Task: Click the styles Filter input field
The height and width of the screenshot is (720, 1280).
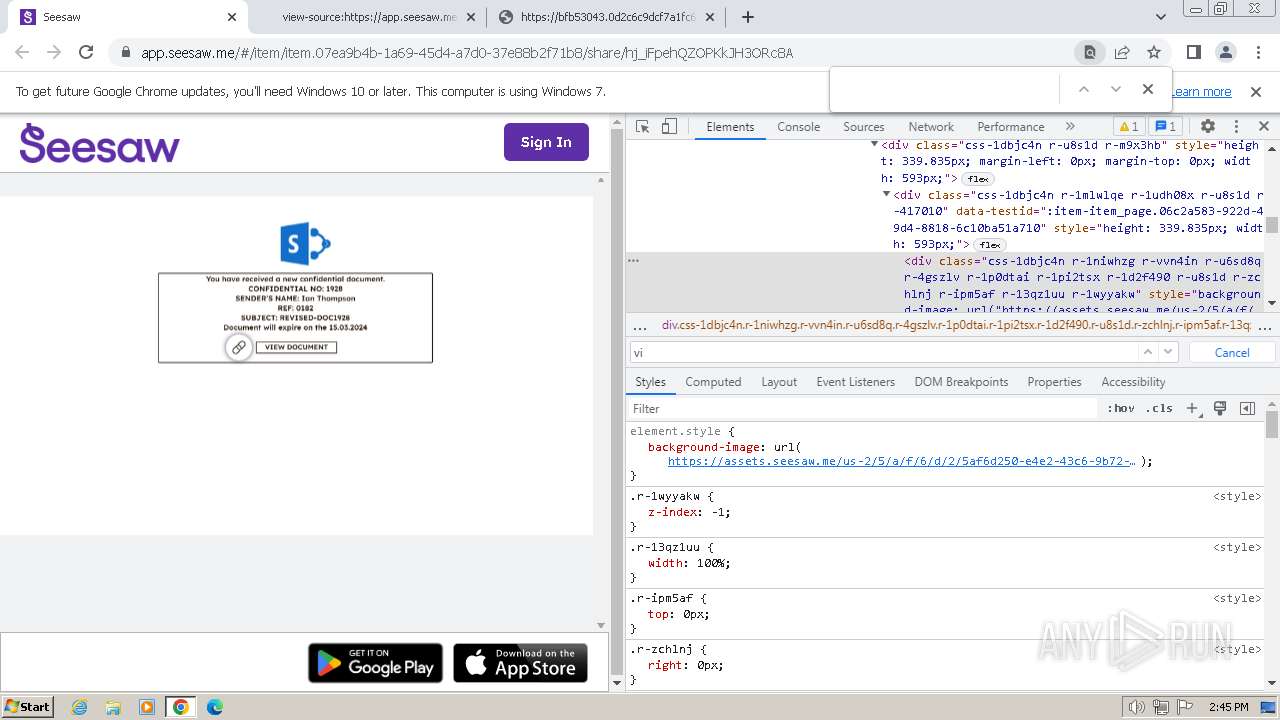Action: pos(863,408)
